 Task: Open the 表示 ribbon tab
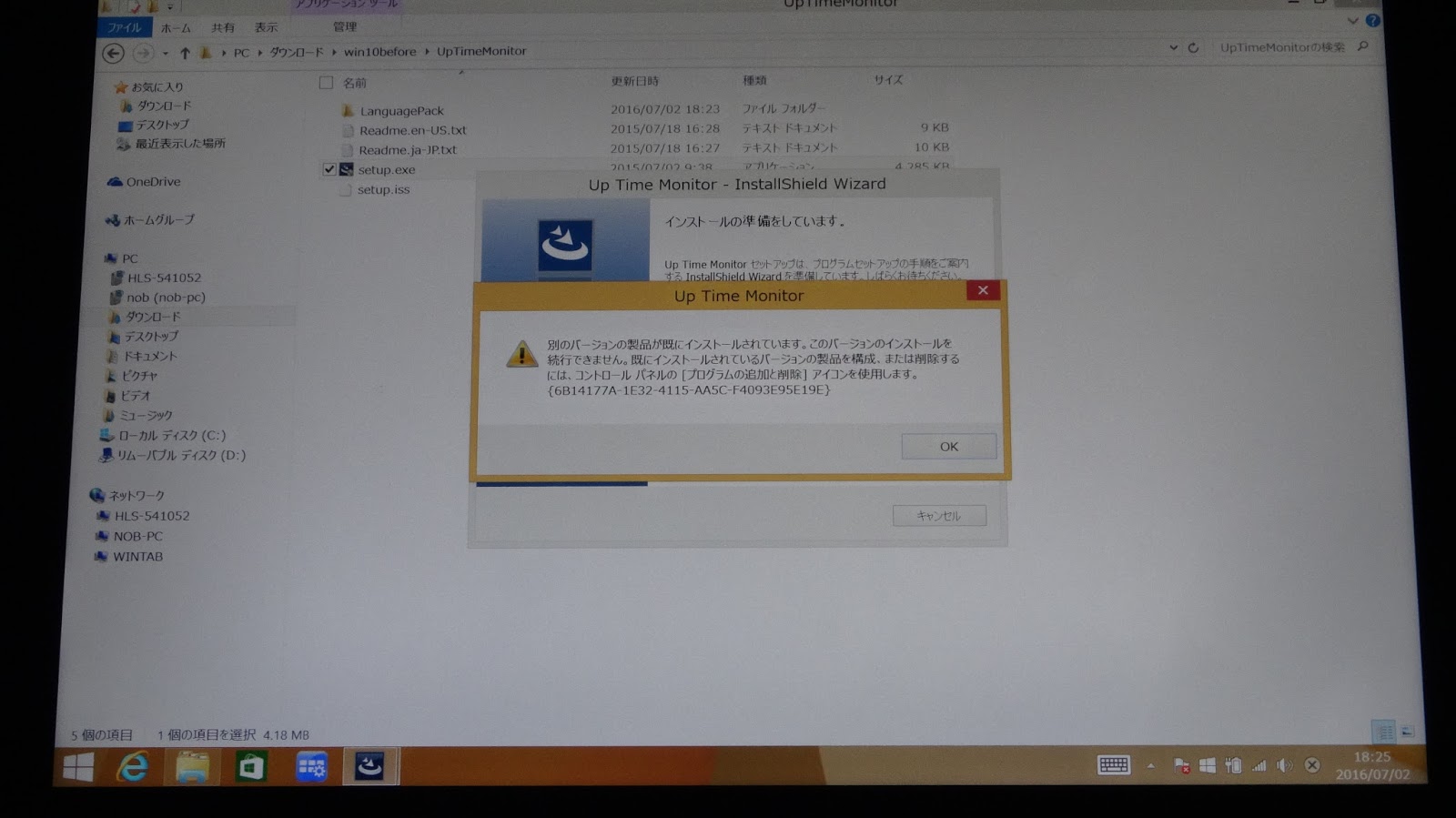[x=266, y=27]
